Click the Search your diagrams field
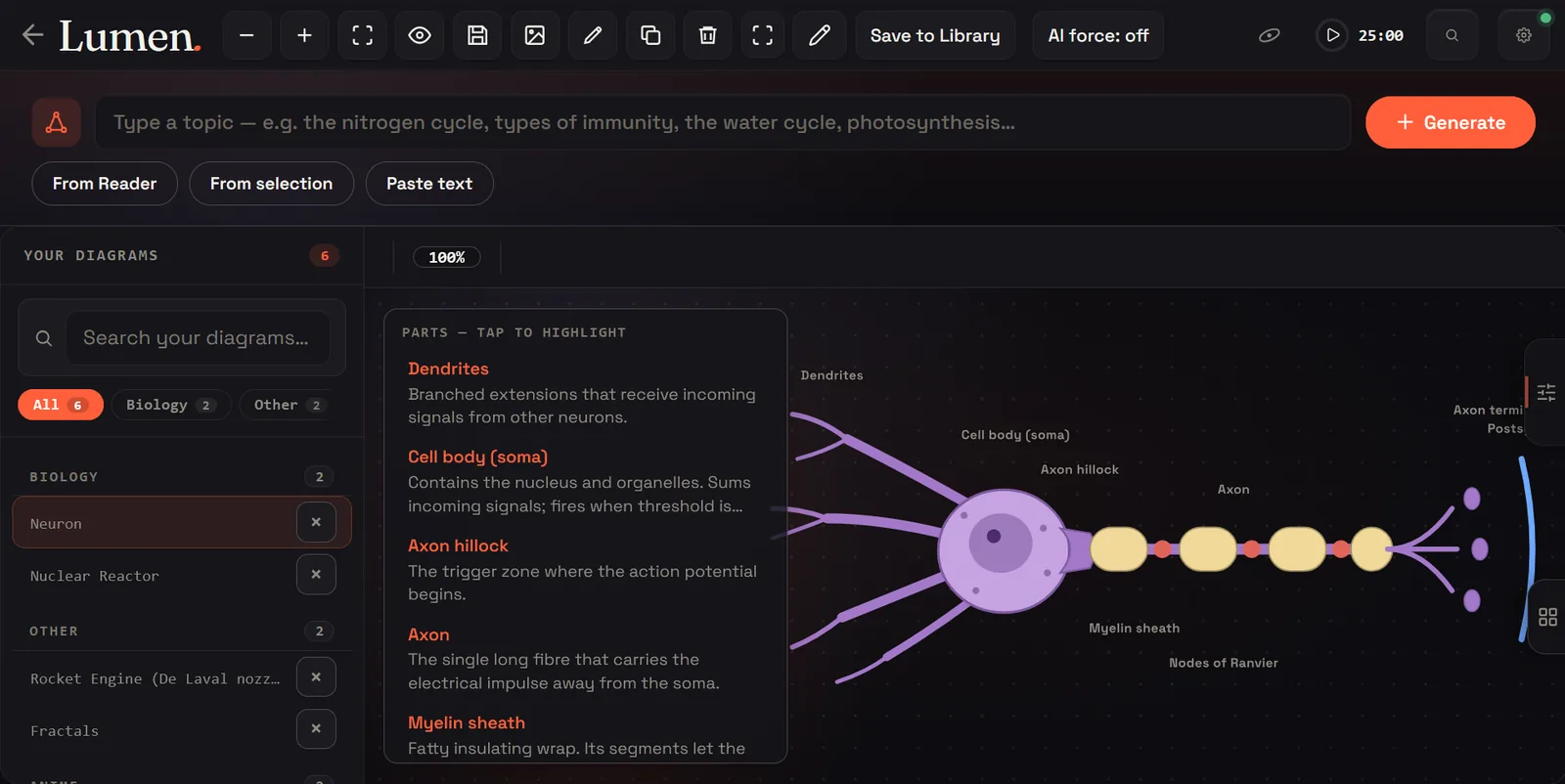This screenshot has width=1565, height=784. click(198, 337)
